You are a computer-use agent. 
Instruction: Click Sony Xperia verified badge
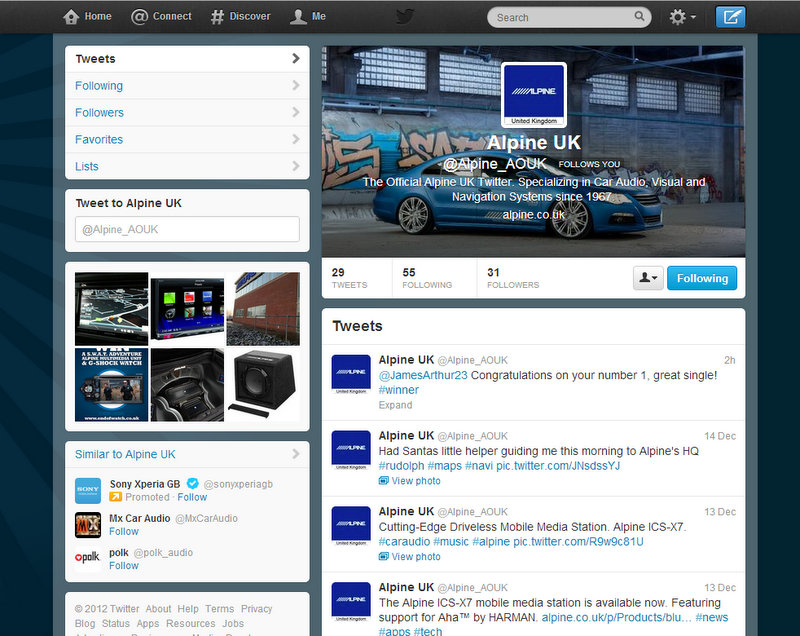click(x=192, y=484)
